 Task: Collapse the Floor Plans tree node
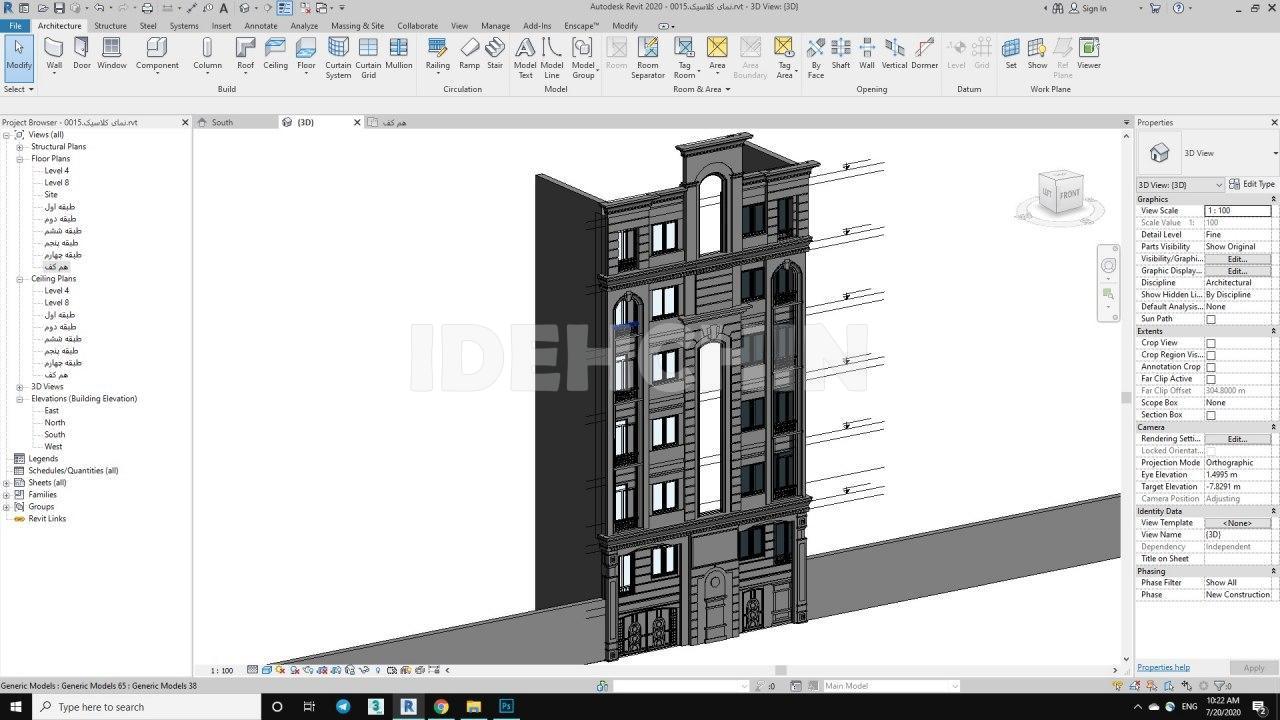(x=19, y=159)
